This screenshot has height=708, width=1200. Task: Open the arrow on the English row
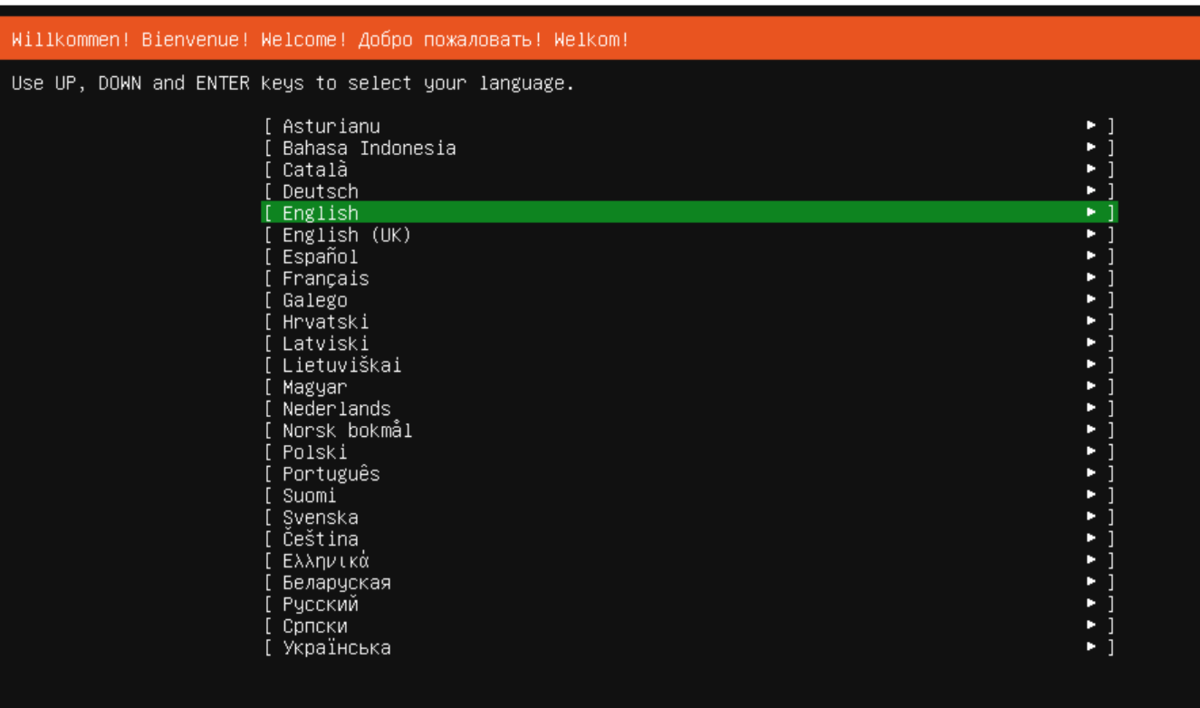coord(1092,213)
